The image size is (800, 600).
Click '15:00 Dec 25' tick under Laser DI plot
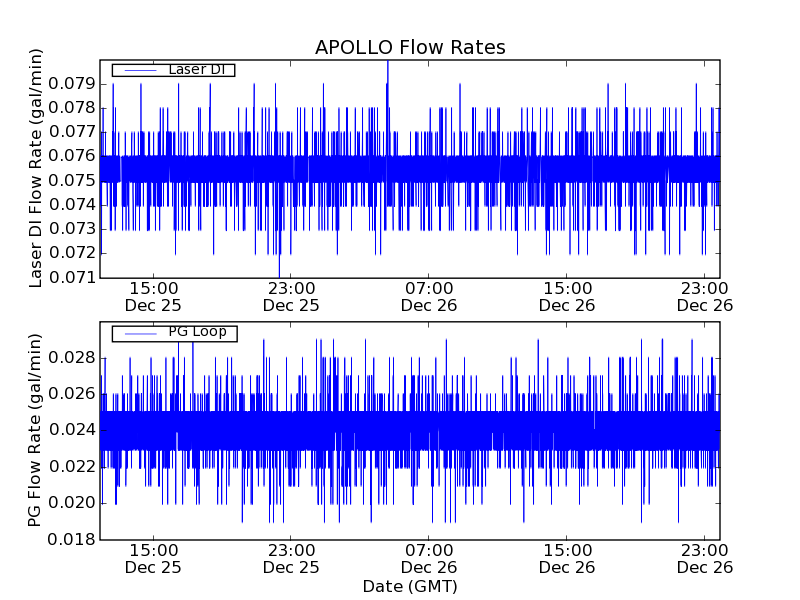pos(153,297)
